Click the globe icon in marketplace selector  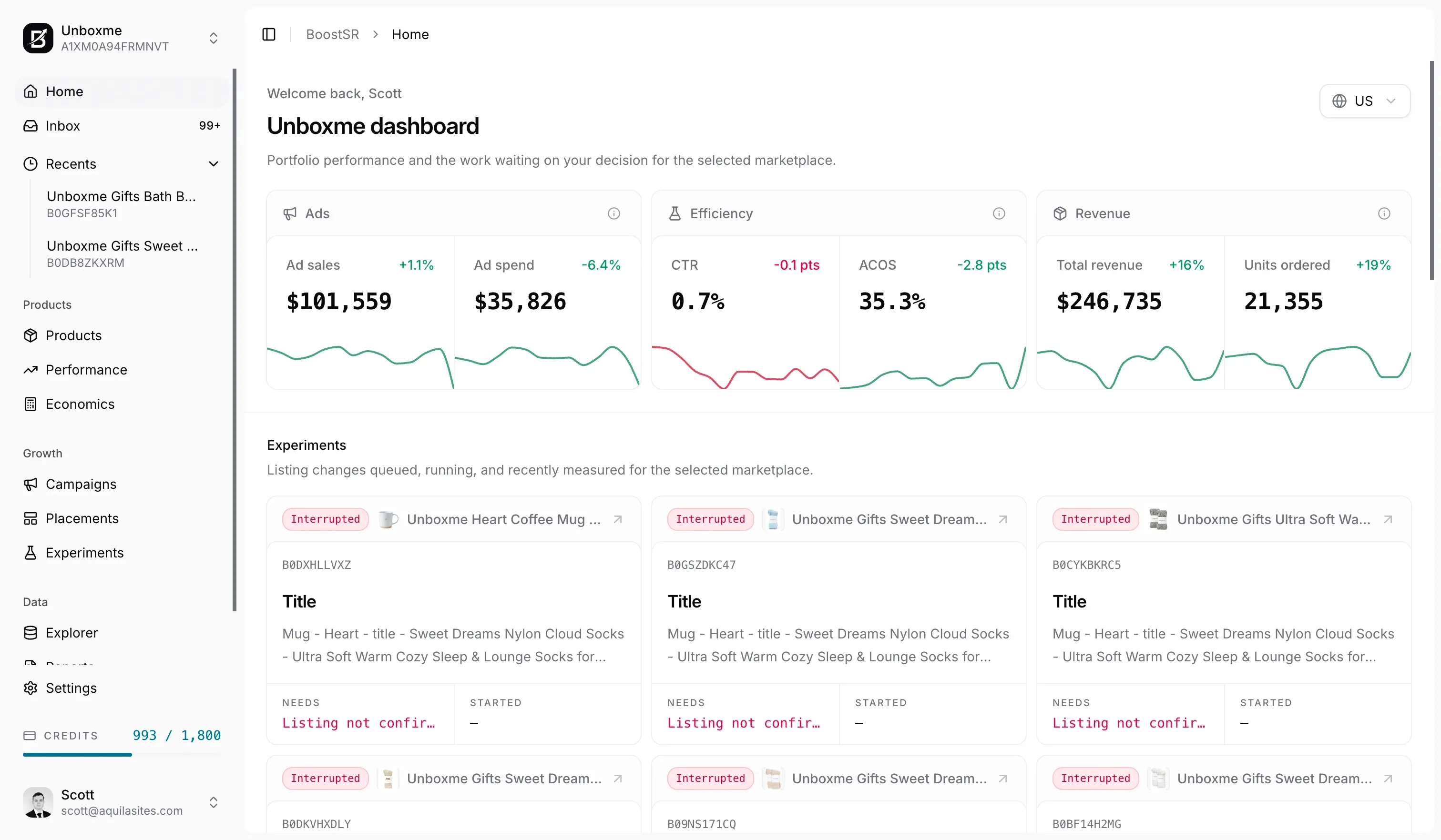tap(1339, 101)
